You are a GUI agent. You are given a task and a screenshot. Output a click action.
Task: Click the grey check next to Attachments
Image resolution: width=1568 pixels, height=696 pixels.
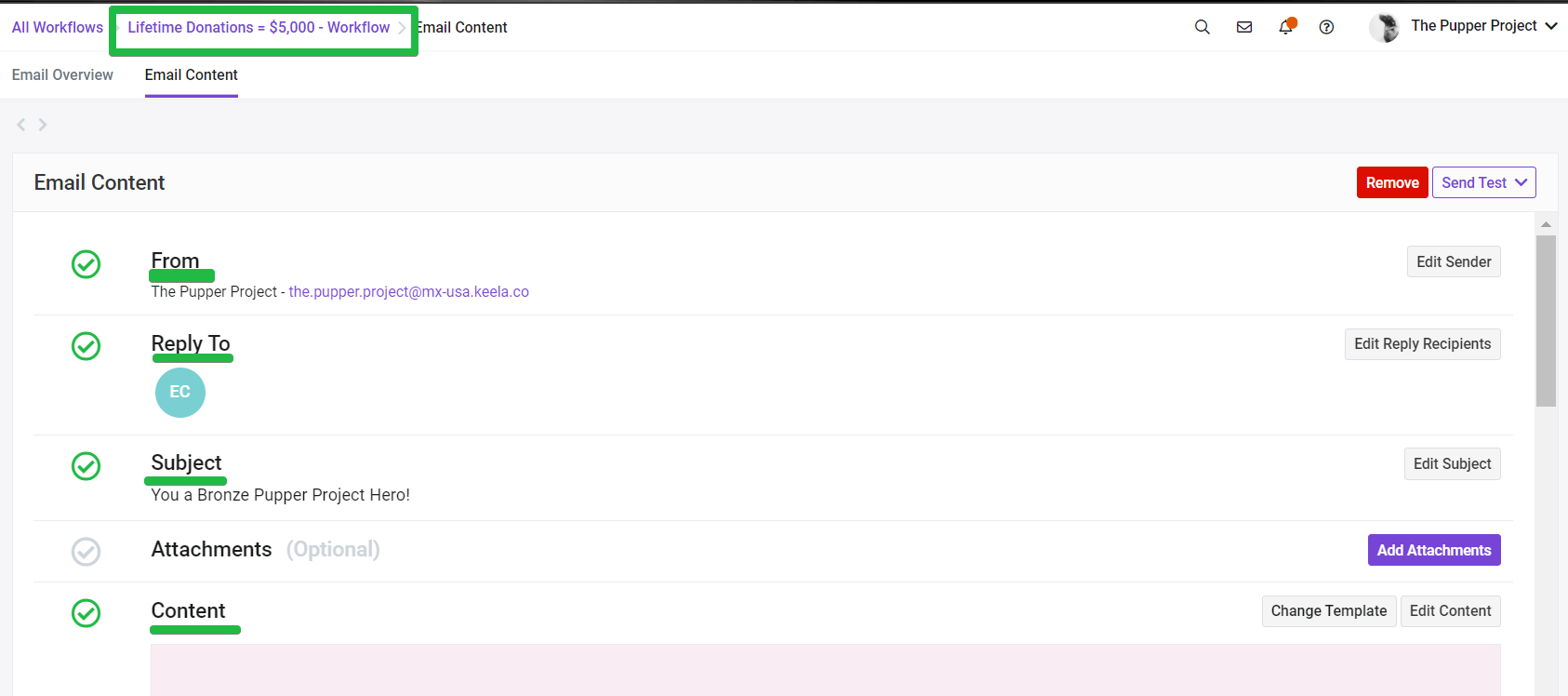(x=86, y=552)
